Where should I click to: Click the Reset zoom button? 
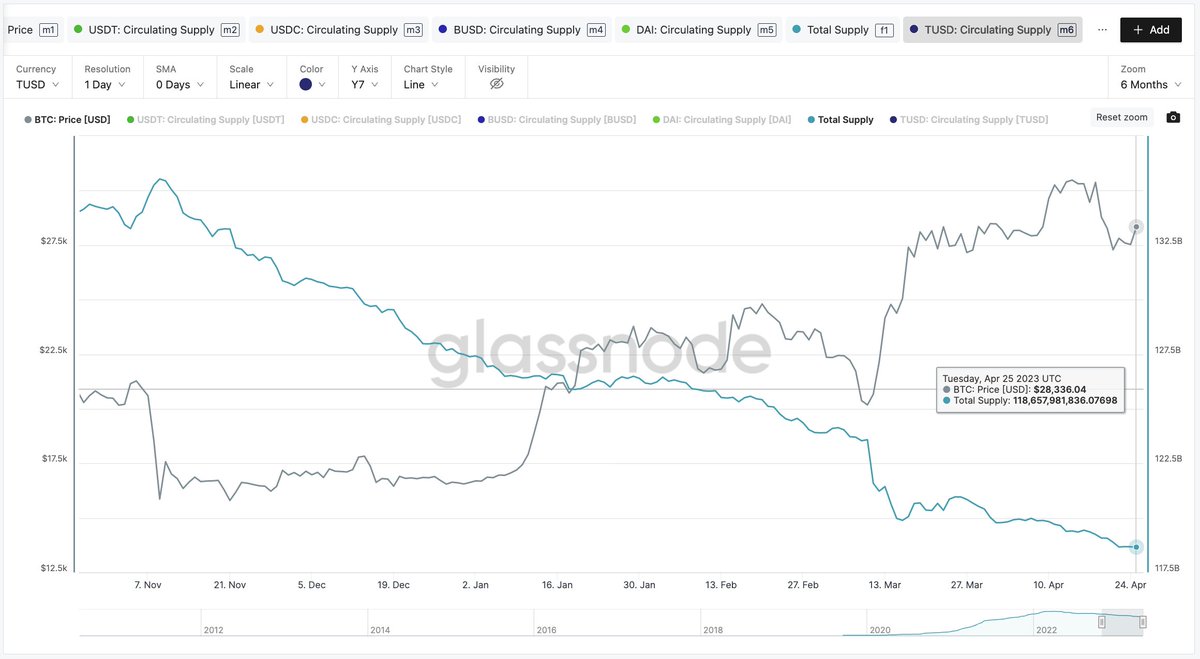click(x=1122, y=118)
